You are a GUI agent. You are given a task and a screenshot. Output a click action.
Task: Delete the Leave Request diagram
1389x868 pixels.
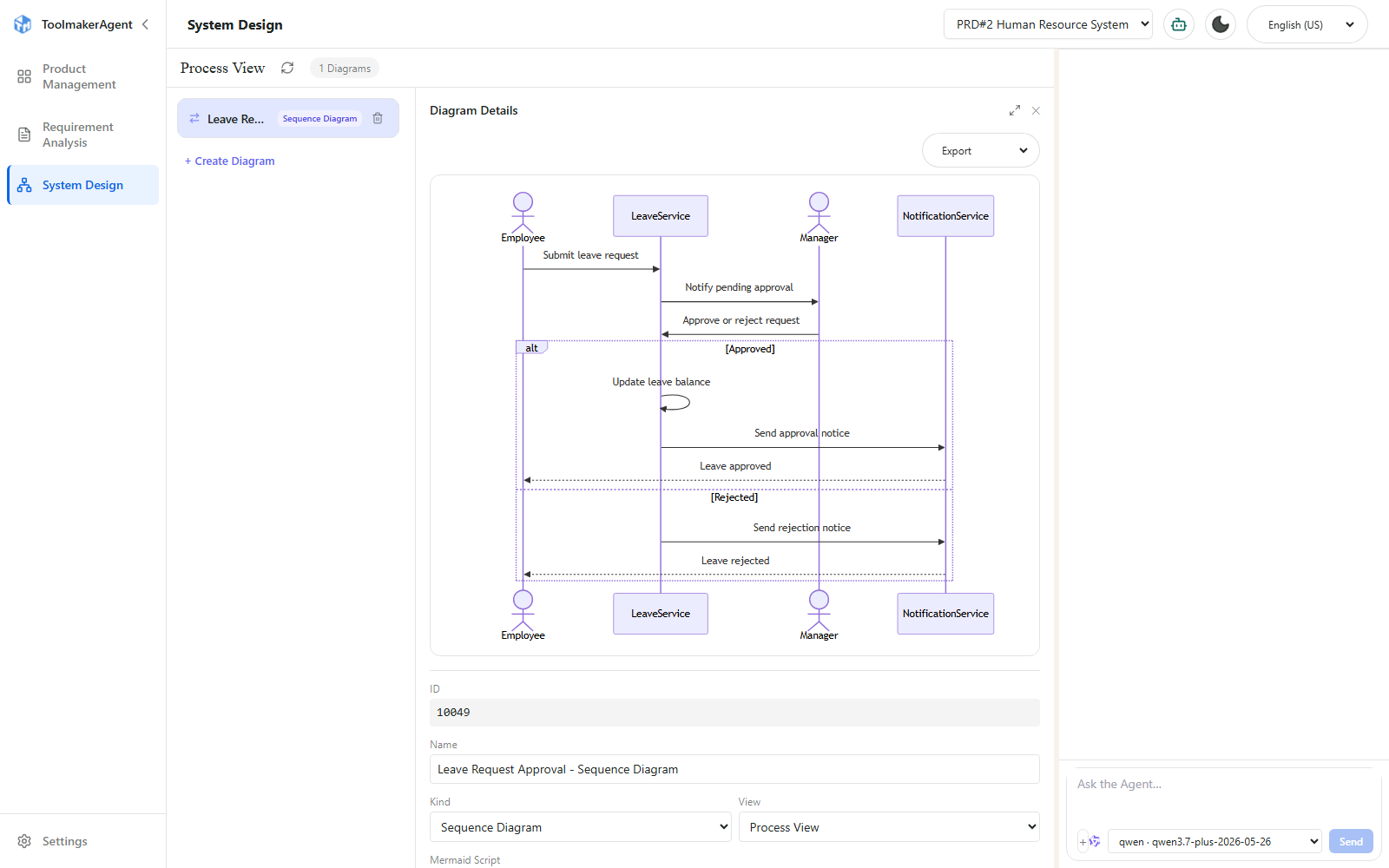pyautogui.click(x=378, y=118)
